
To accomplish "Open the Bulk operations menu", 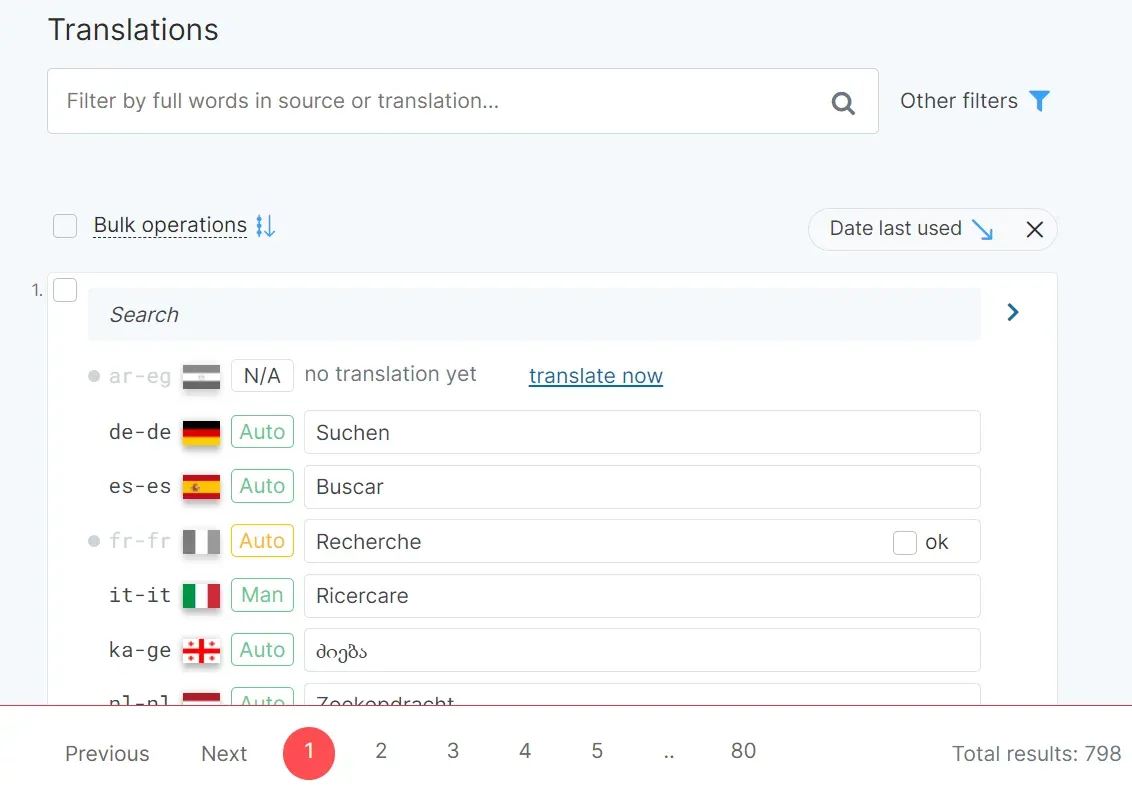I will 170,226.
